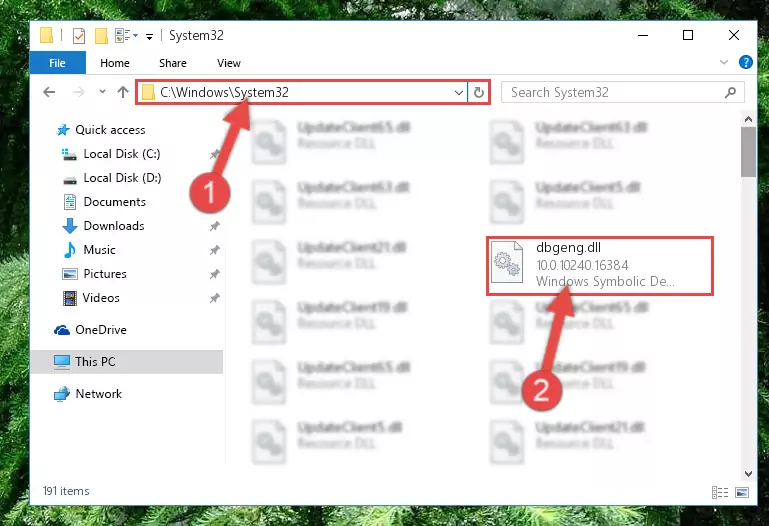Screen dimensions: 769x526
Task: Click the pin icon beside Downloads
Action: (x=215, y=226)
